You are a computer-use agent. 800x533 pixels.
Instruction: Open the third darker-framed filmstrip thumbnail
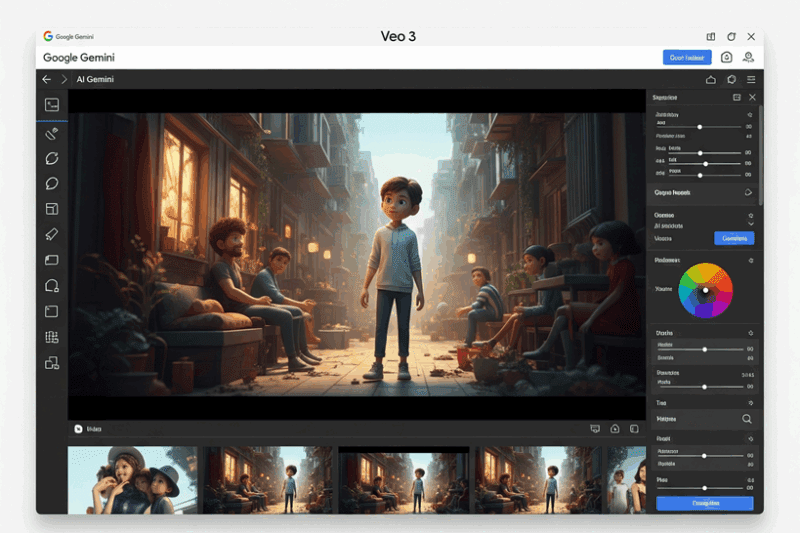point(404,480)
